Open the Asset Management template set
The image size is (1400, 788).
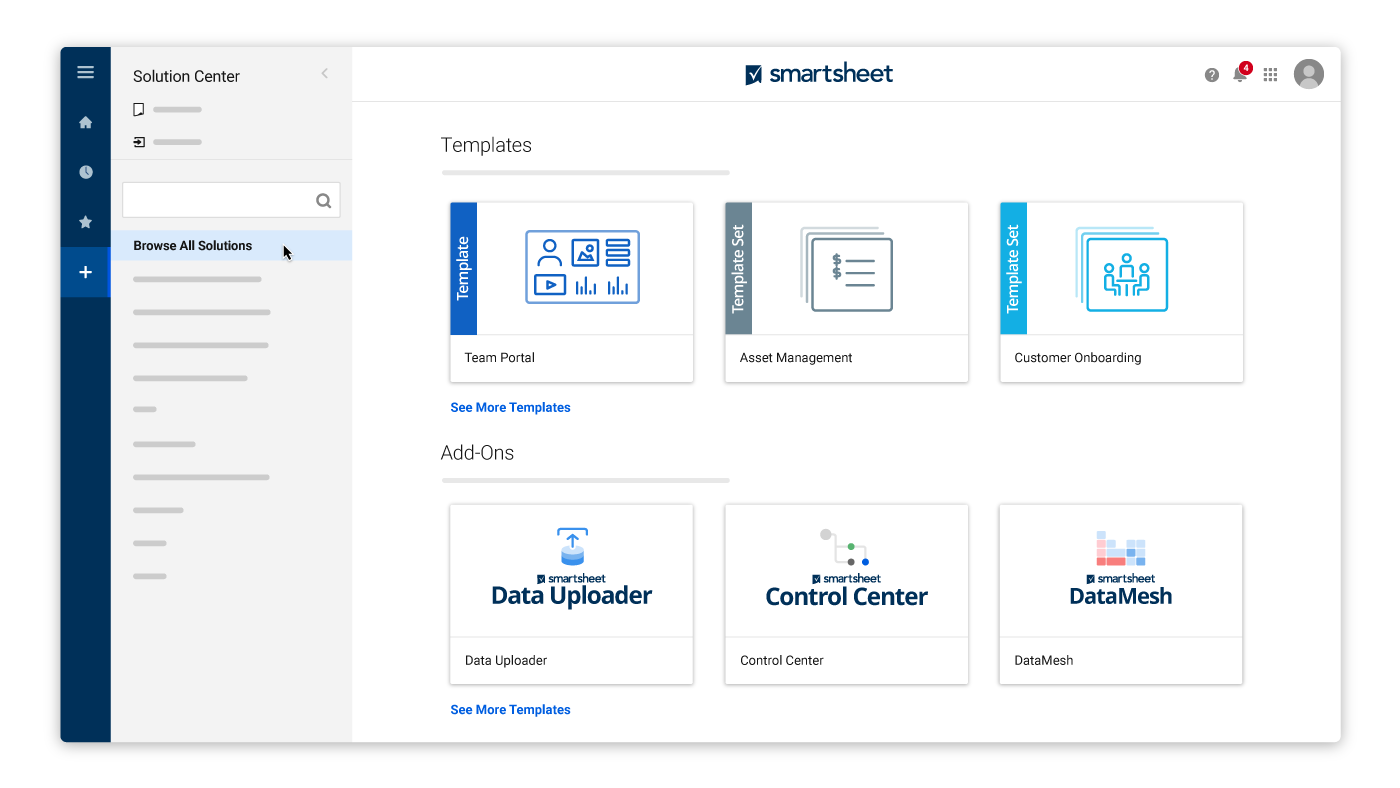(x=846, y=292)
